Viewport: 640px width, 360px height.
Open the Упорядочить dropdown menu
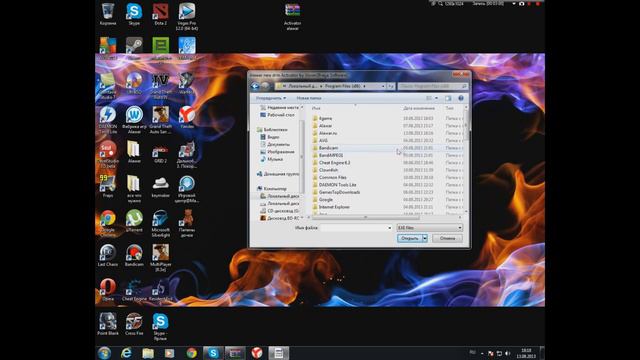pos(271,98)
